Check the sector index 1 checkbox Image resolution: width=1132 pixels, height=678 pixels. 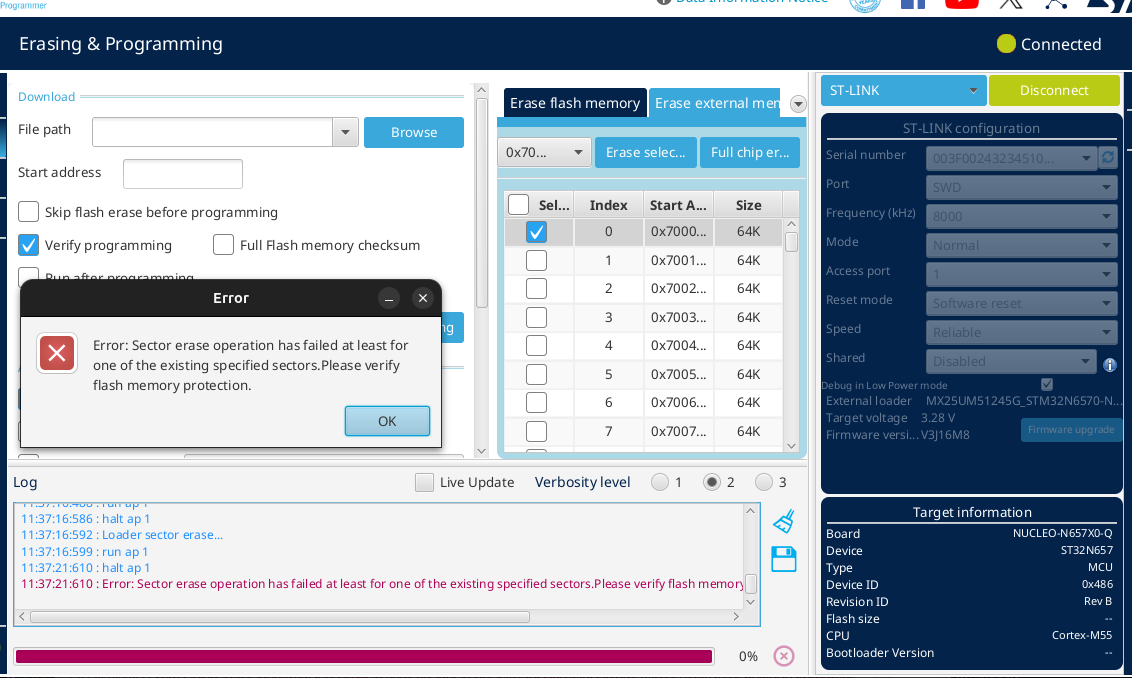click(536, 260)
